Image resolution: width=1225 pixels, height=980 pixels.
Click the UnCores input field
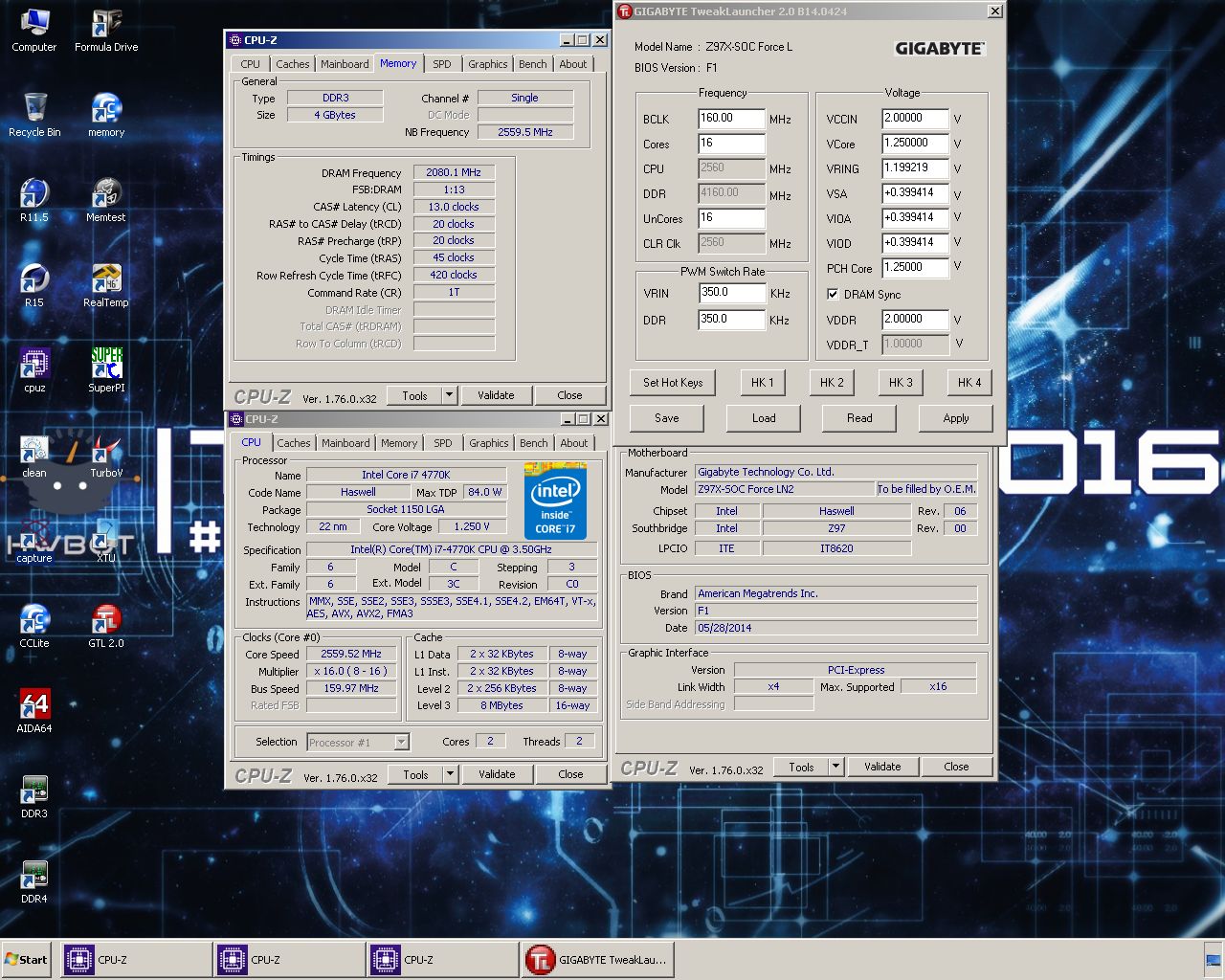731,218
